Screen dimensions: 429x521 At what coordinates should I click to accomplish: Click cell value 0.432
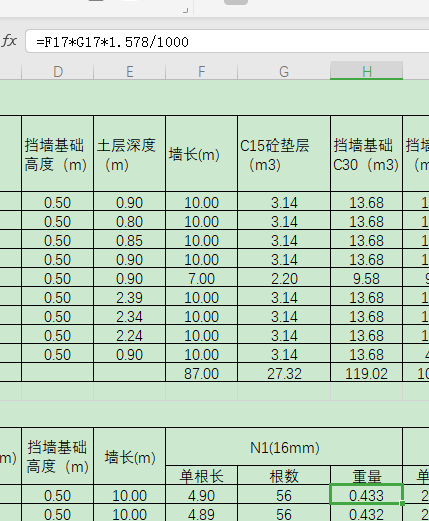366,514
